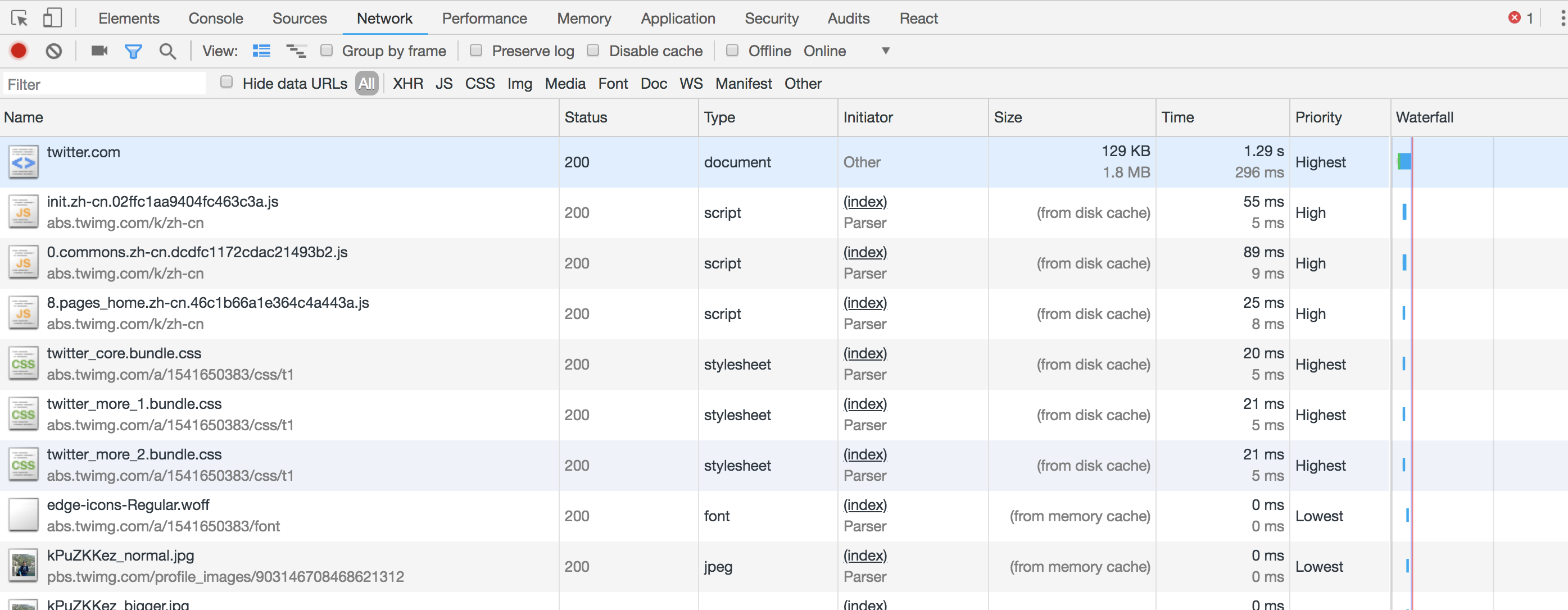Filter requests by XHR type
The image size is (1568, 610).
point(408,83)
